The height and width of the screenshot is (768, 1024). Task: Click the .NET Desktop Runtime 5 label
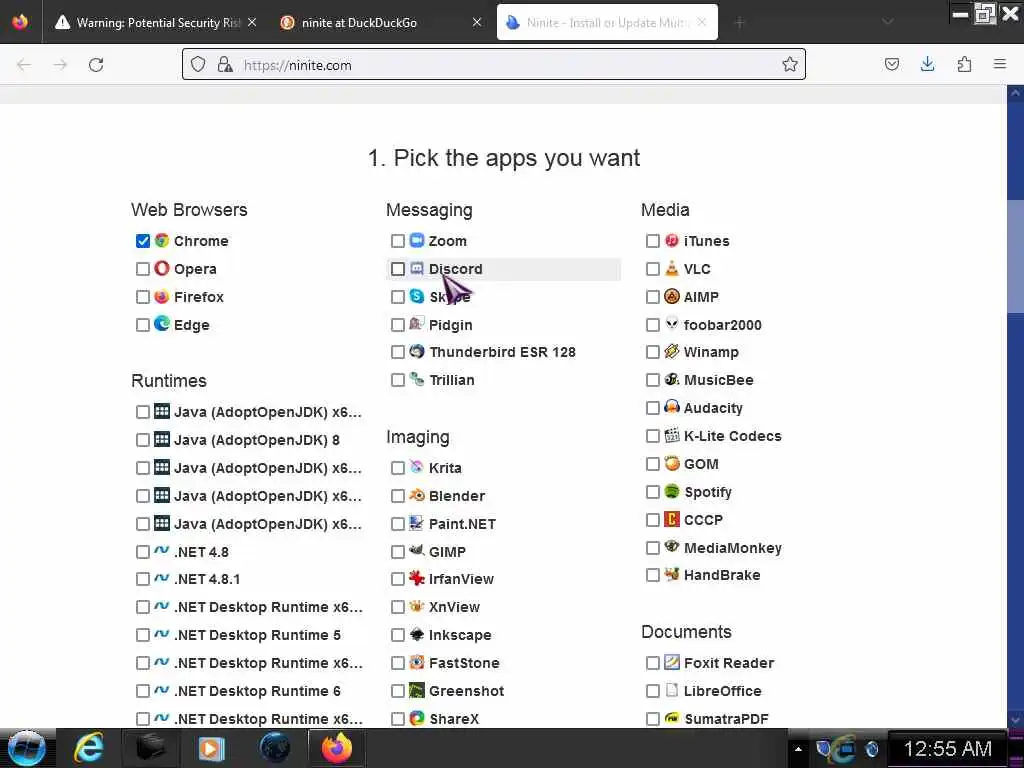click(257, 635)
